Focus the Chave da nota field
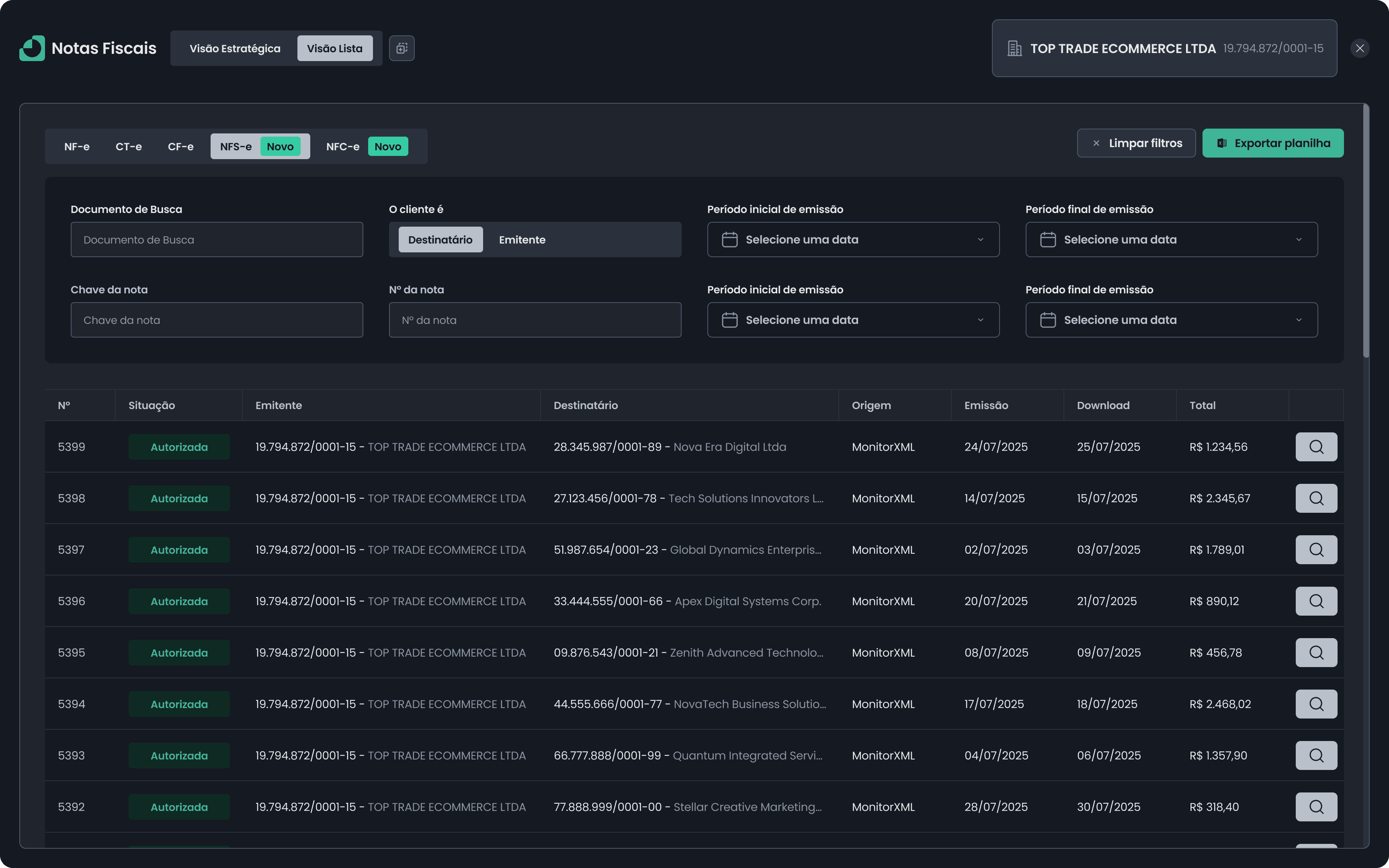The image size is (1389, 868). coord(216,320)
